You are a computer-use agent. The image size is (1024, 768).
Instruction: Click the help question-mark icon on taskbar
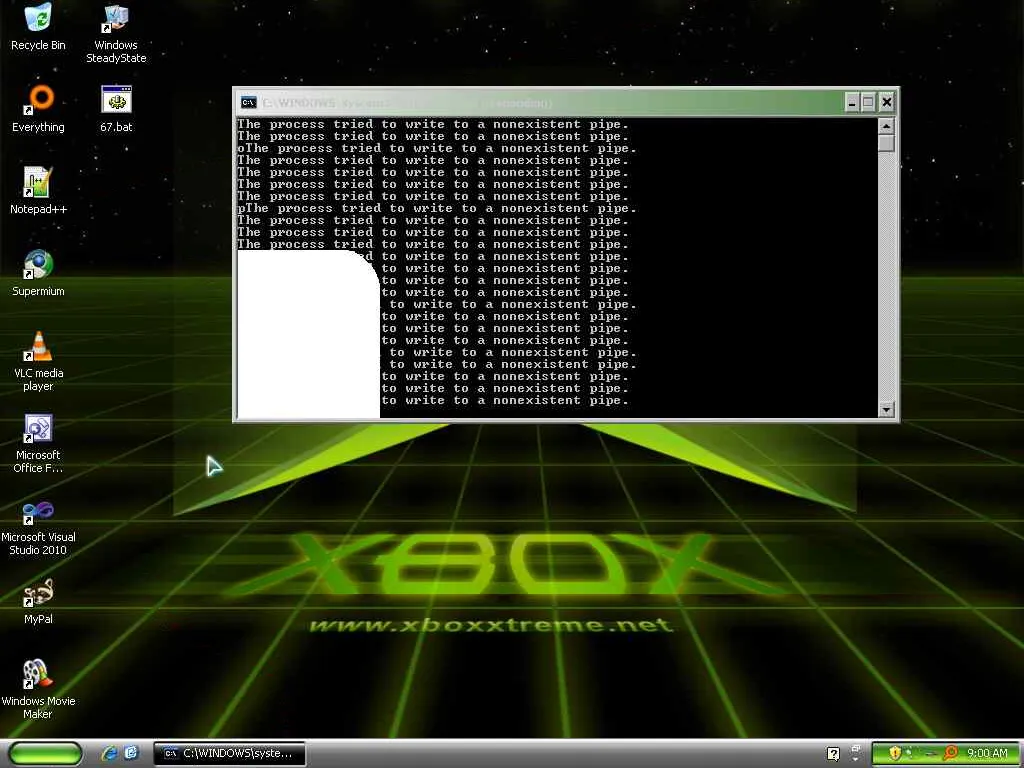point(833,754)
